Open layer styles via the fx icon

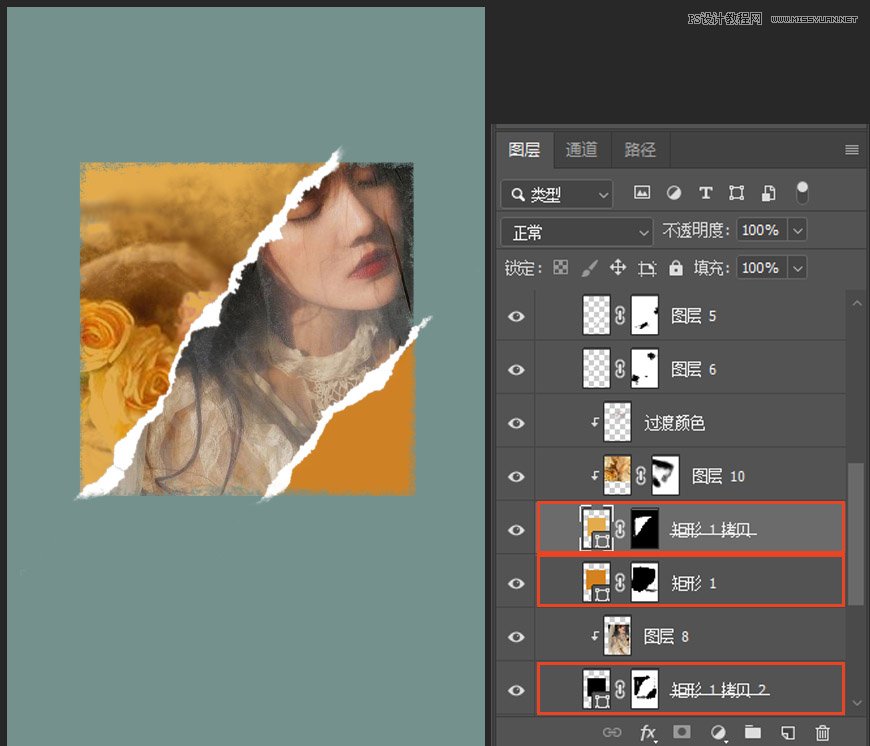647,732
